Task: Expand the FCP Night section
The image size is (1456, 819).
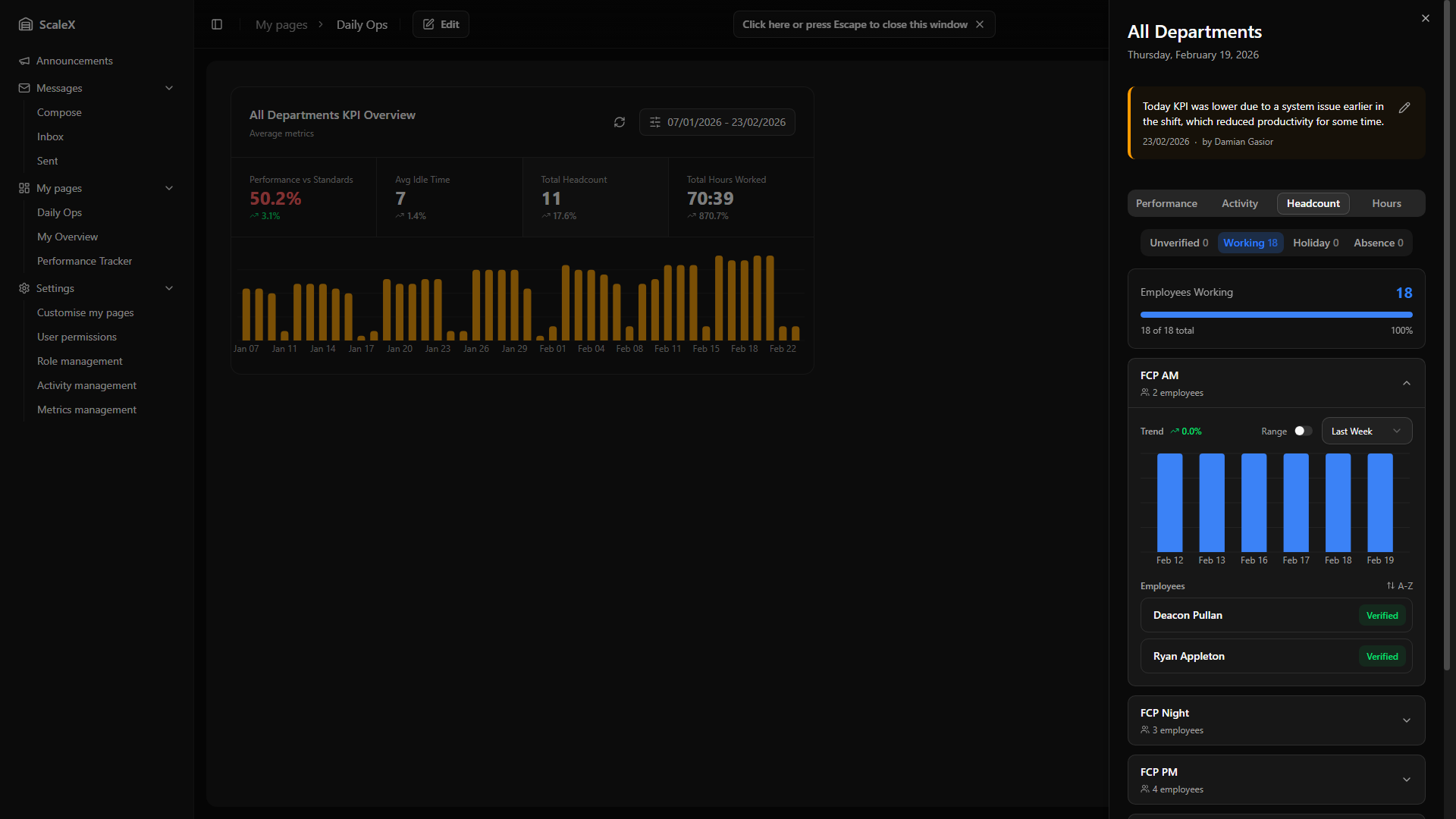Action: [x=1406, y=720]
